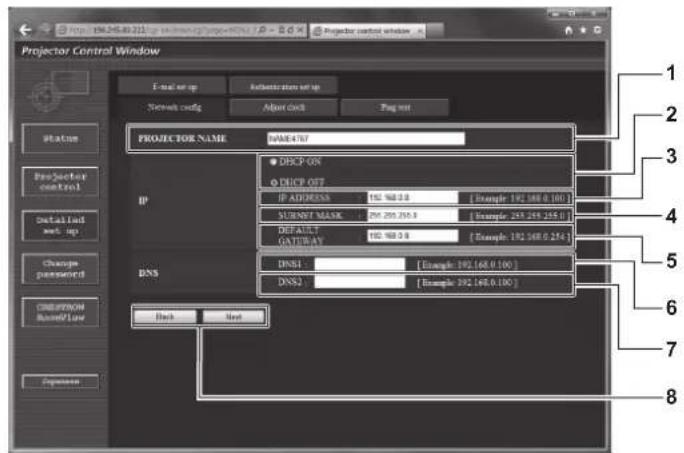Go back with the browser back arrow

[25, 30]
